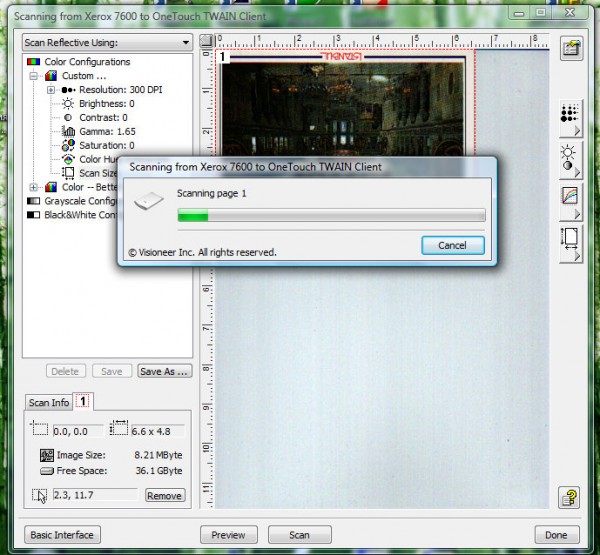Open the Scan Reflective Using dropdown
Screen dimensions: 600x555
[x=107, y=42]
